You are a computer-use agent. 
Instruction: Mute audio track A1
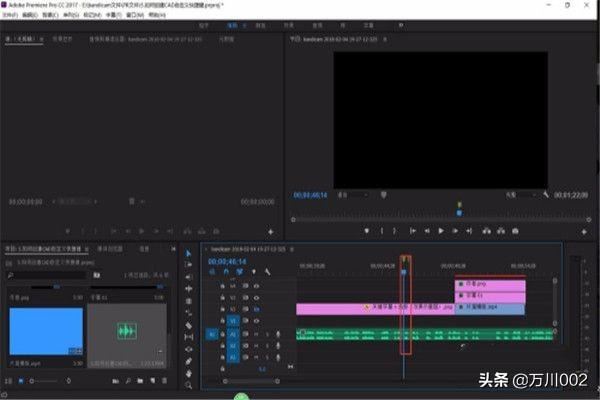coord(256,334)
